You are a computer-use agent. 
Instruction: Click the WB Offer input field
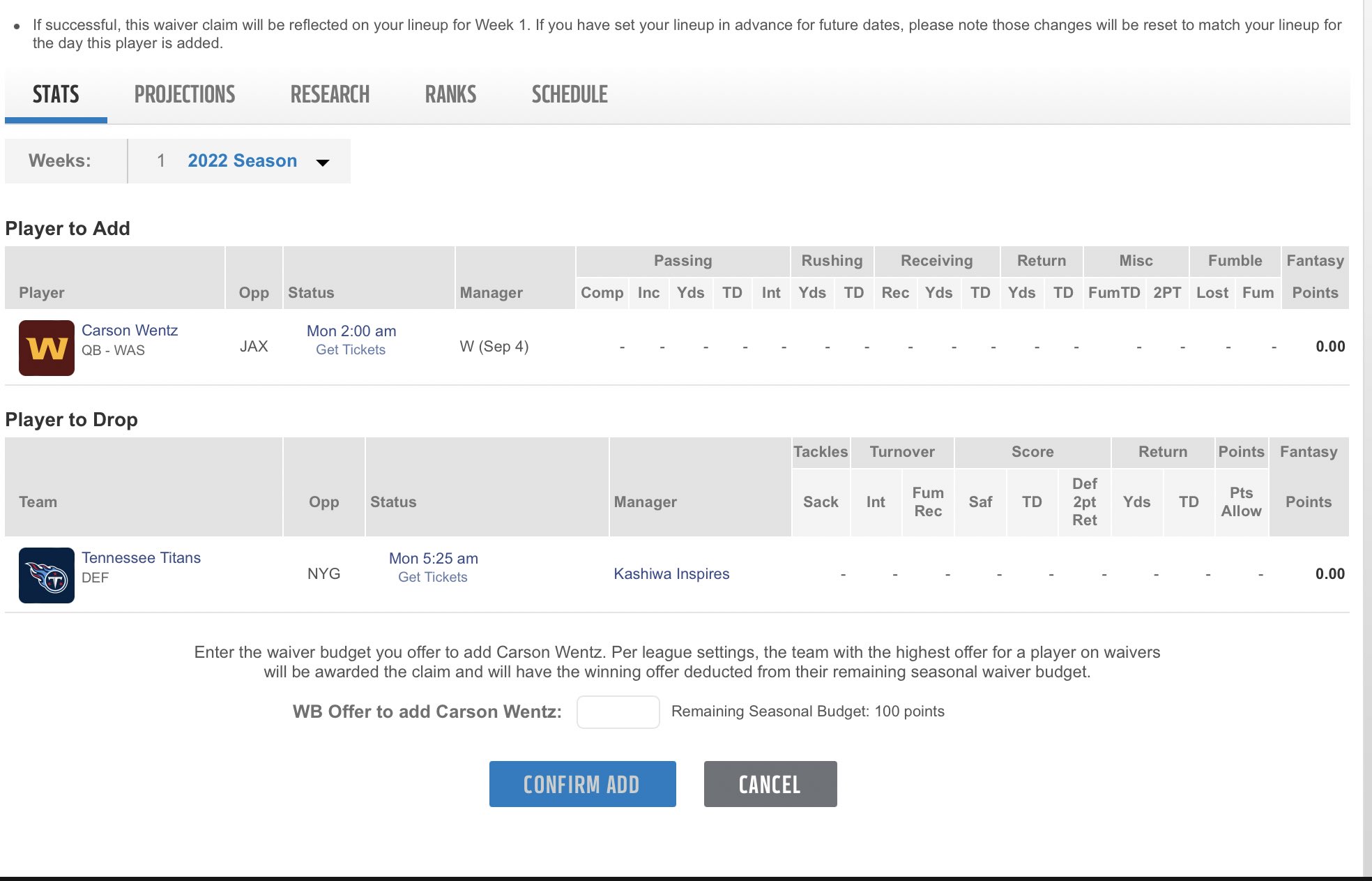coord(618,711)
